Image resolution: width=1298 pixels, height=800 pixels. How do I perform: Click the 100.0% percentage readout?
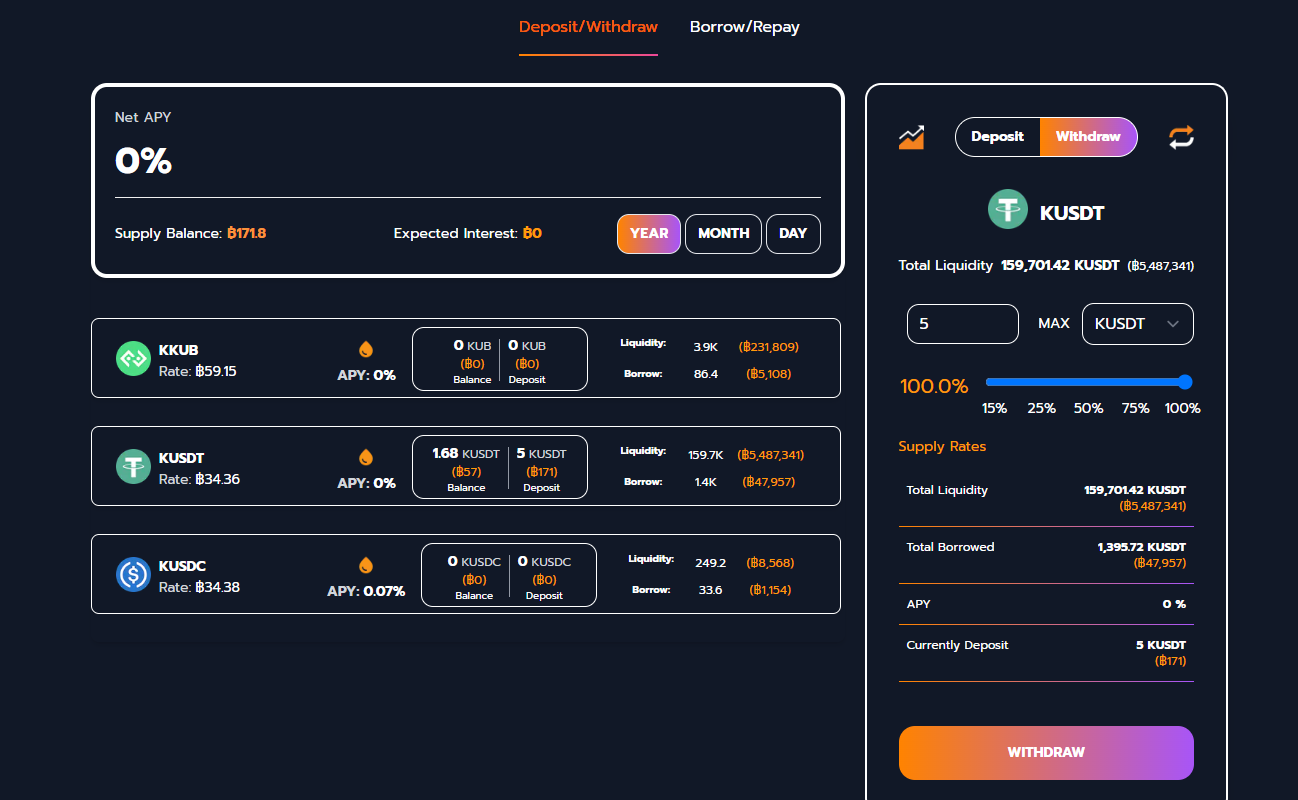click(934, 386)
